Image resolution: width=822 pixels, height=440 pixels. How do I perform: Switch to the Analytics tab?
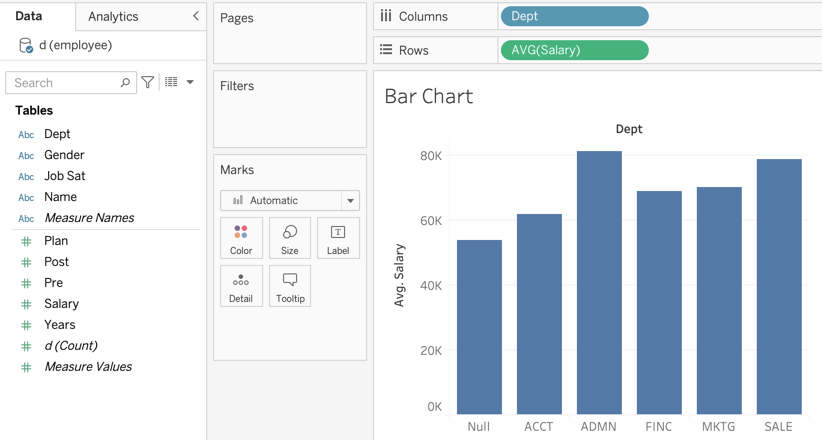point(113,16)
